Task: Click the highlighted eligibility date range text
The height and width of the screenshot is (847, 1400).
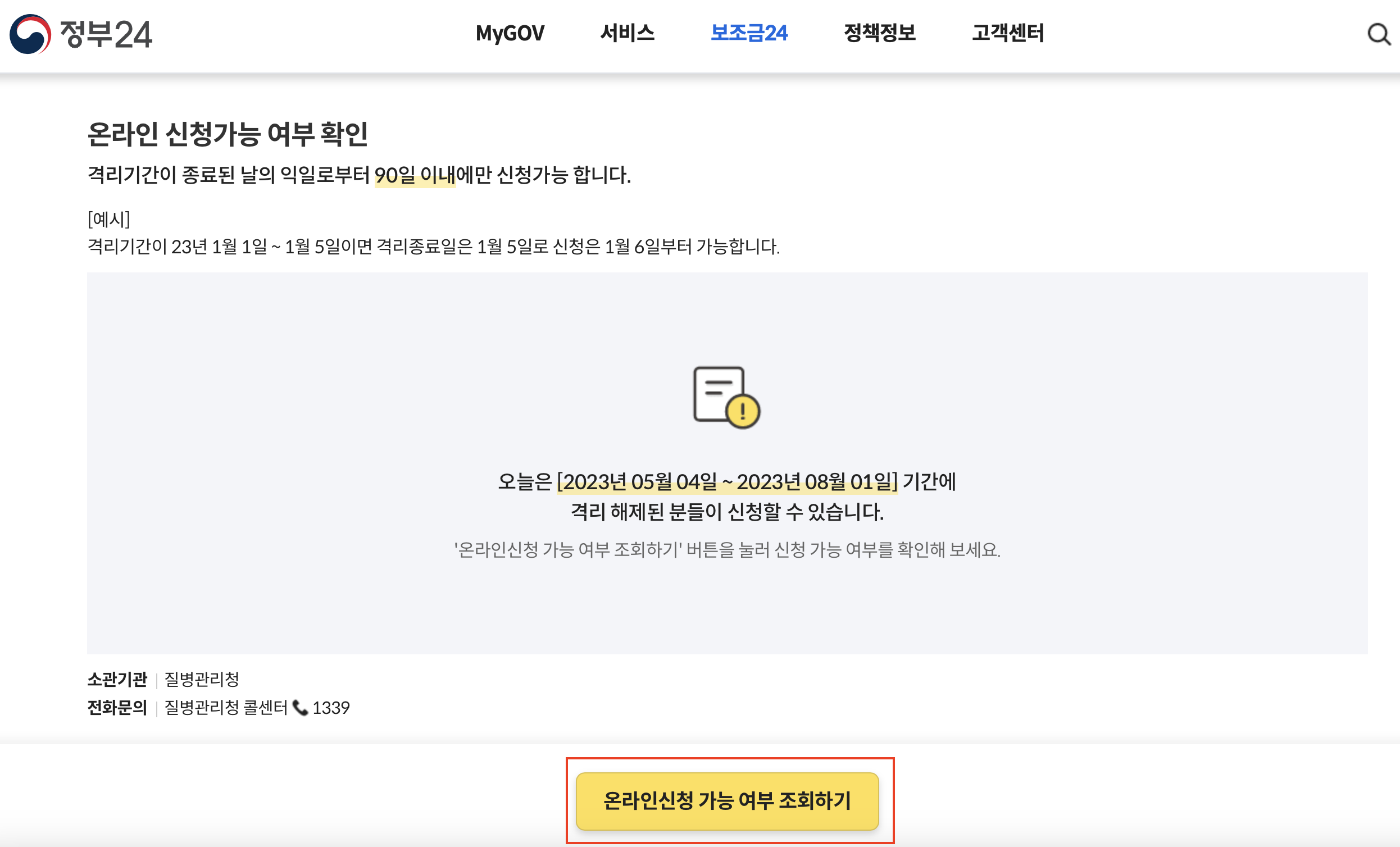Action: coord(728,483)
